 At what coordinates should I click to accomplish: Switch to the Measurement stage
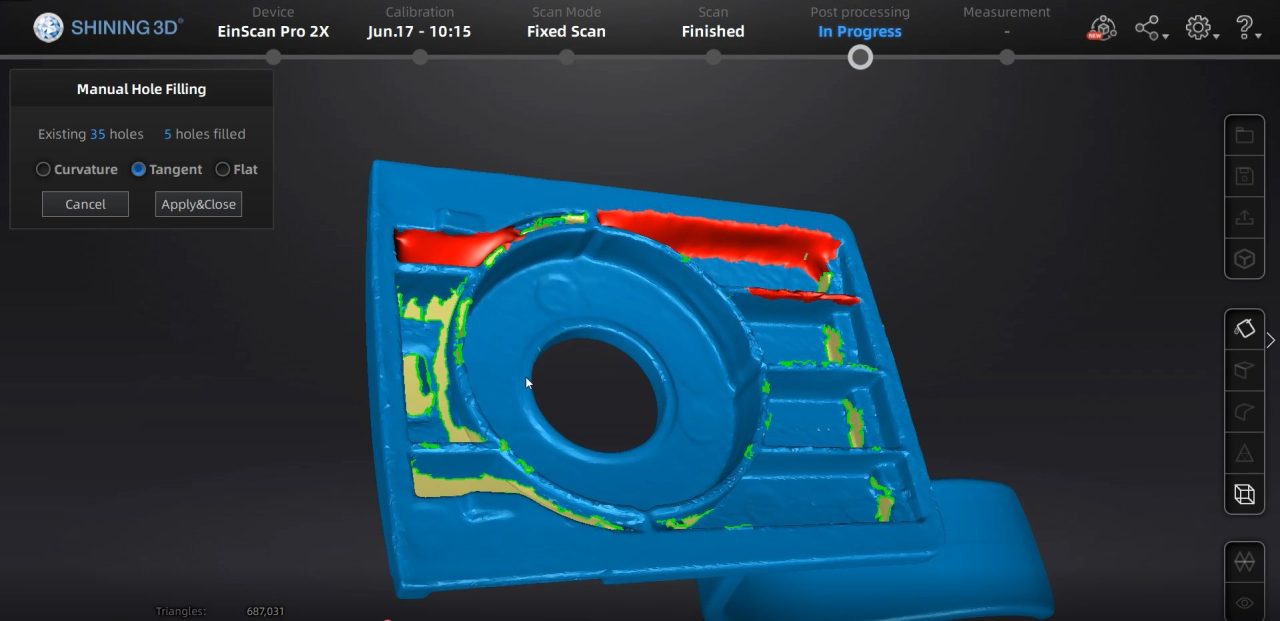pos(1006,20)
